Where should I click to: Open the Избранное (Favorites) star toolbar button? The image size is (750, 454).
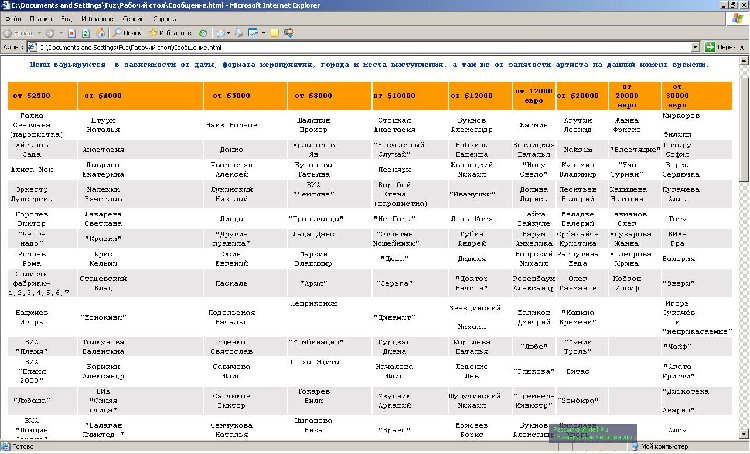[x=170, y=33]
